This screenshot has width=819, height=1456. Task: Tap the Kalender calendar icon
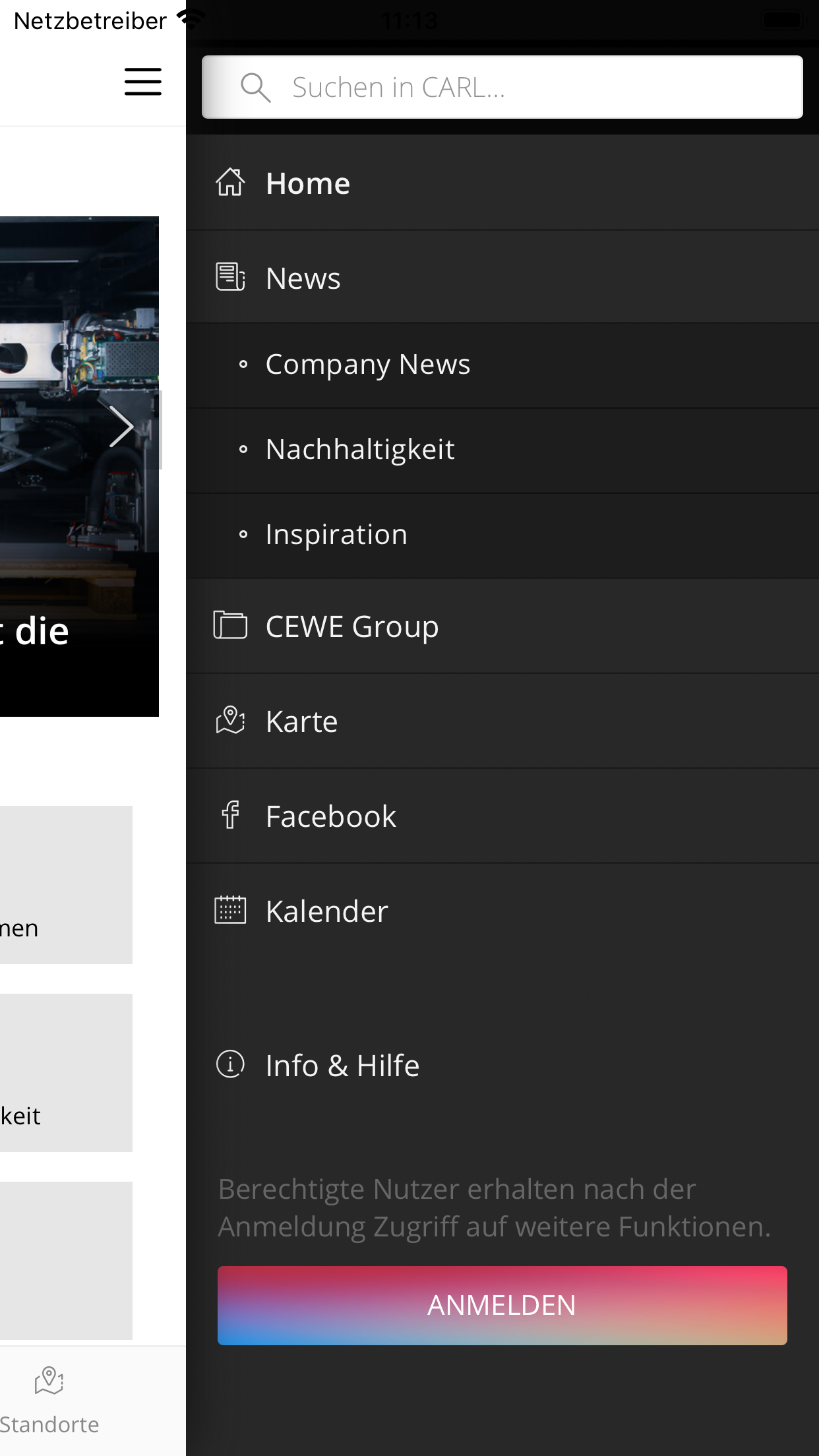[230, 910]
